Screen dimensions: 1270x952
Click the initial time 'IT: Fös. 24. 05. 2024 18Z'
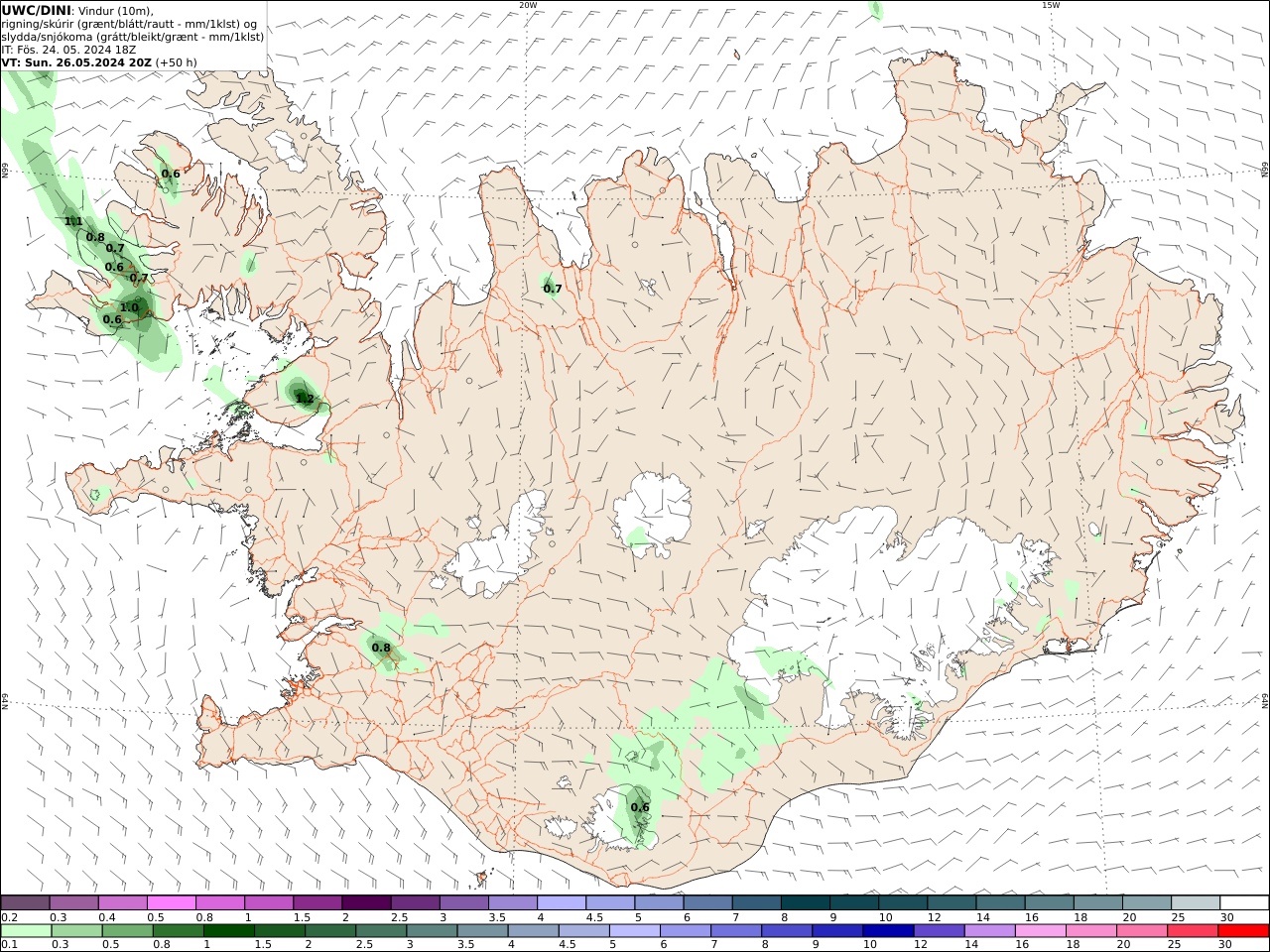tap(68, 49)
